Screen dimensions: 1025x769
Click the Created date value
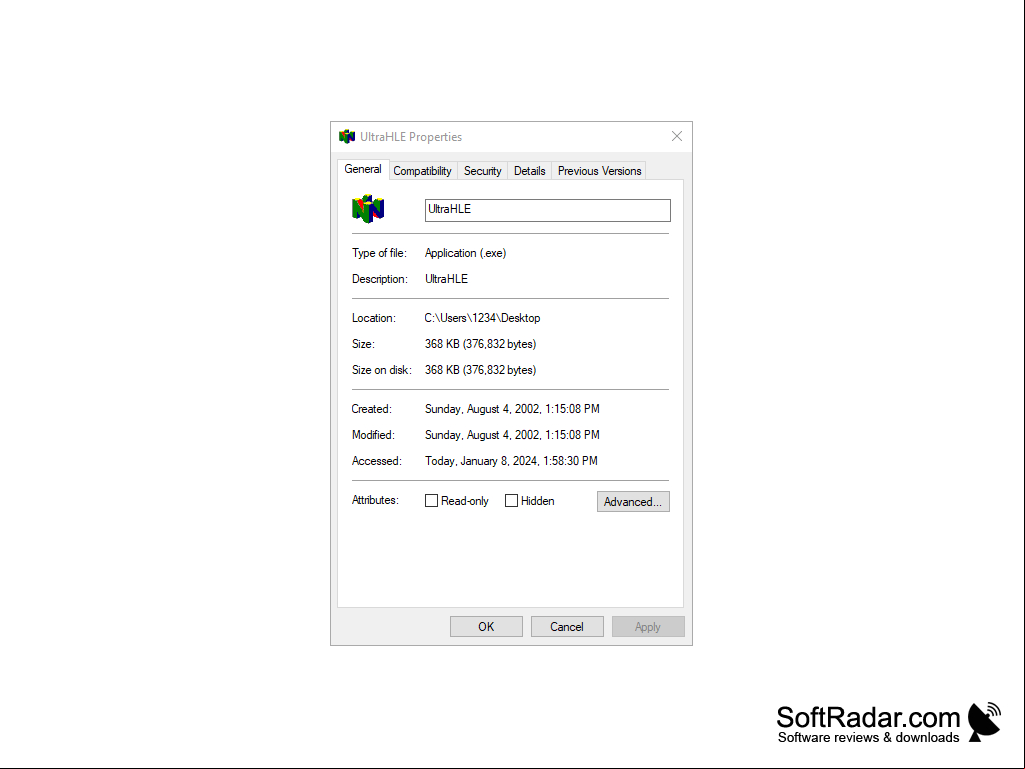coord(512,409)
